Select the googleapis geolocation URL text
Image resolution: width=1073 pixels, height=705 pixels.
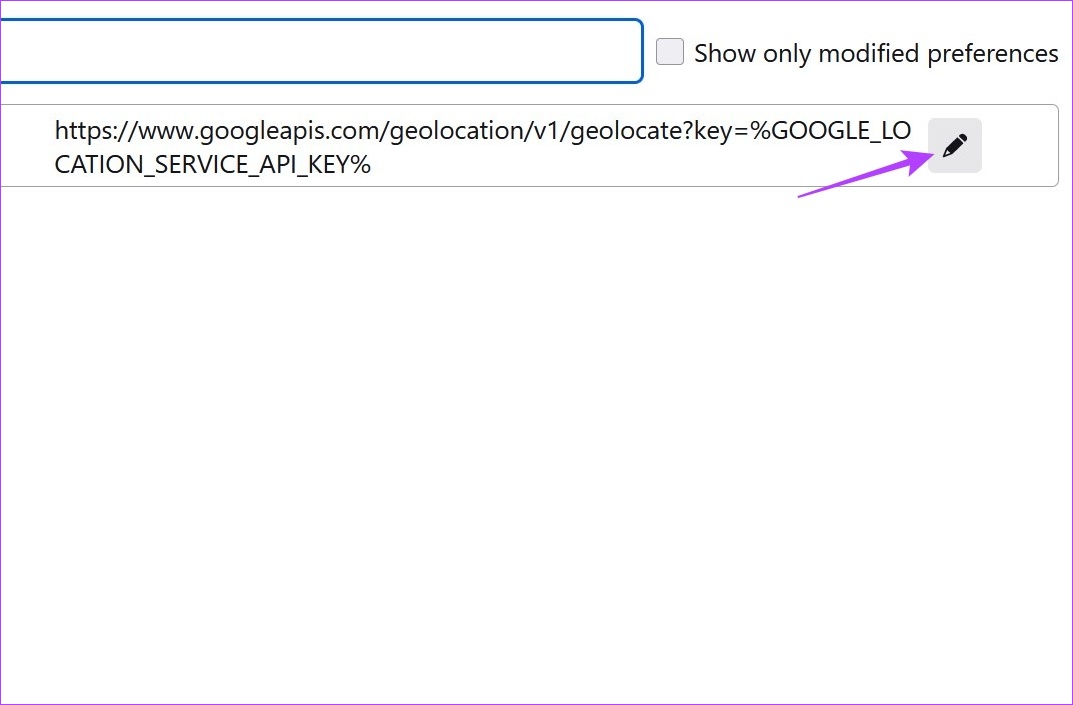tap(482, 130)
